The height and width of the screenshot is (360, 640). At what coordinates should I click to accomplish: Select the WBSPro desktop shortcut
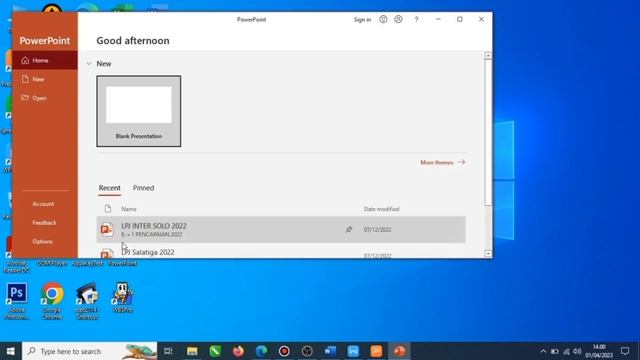[122, 297]
